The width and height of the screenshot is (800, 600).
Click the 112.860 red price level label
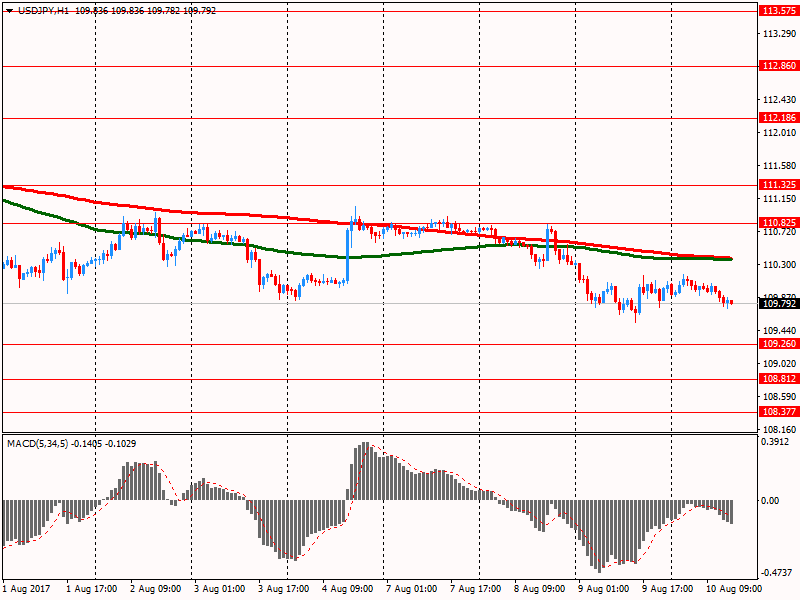click(x=779, y=66)
